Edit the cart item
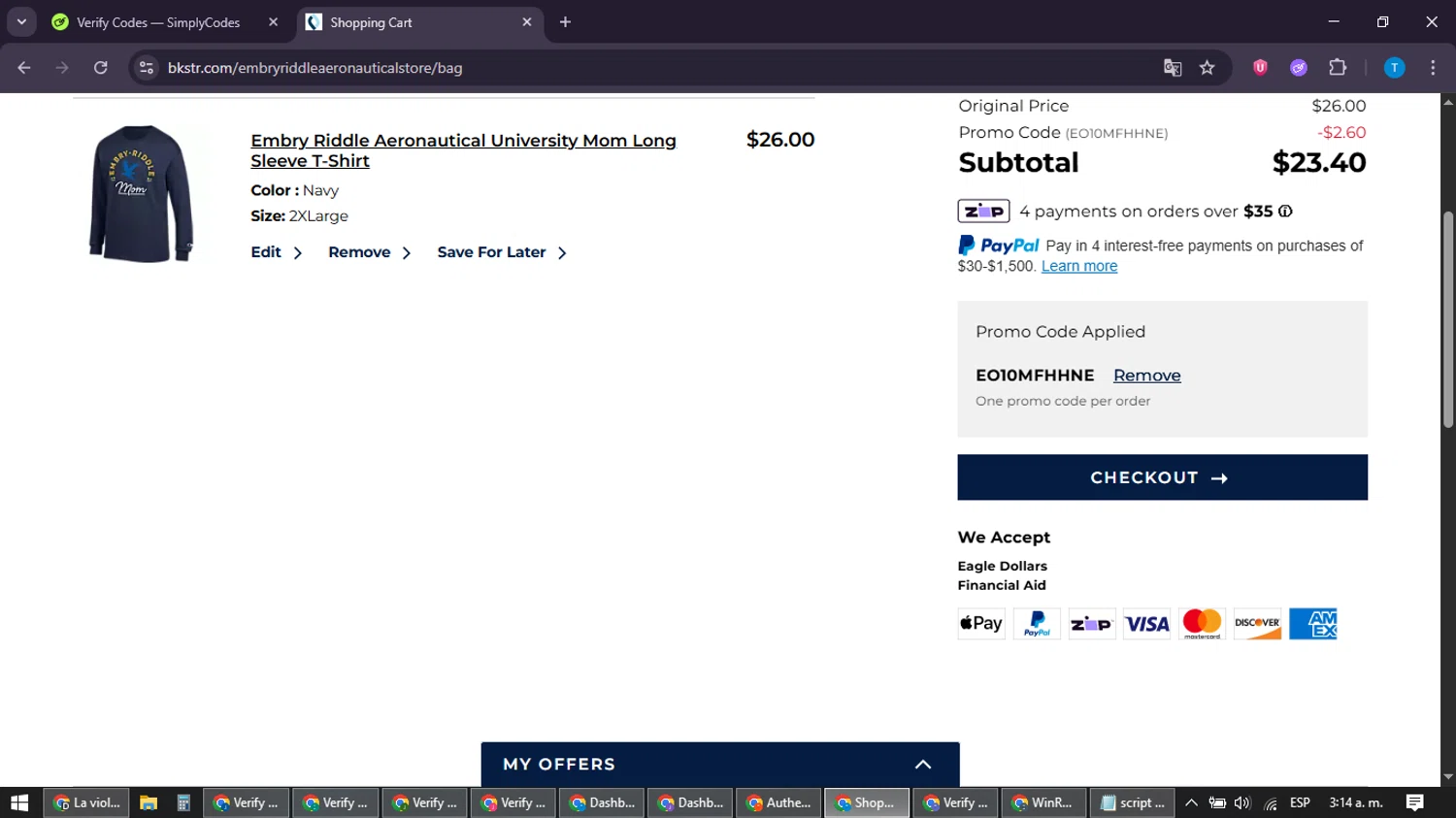The height and width of the screenshot is (818, 1456). (277, 252)
